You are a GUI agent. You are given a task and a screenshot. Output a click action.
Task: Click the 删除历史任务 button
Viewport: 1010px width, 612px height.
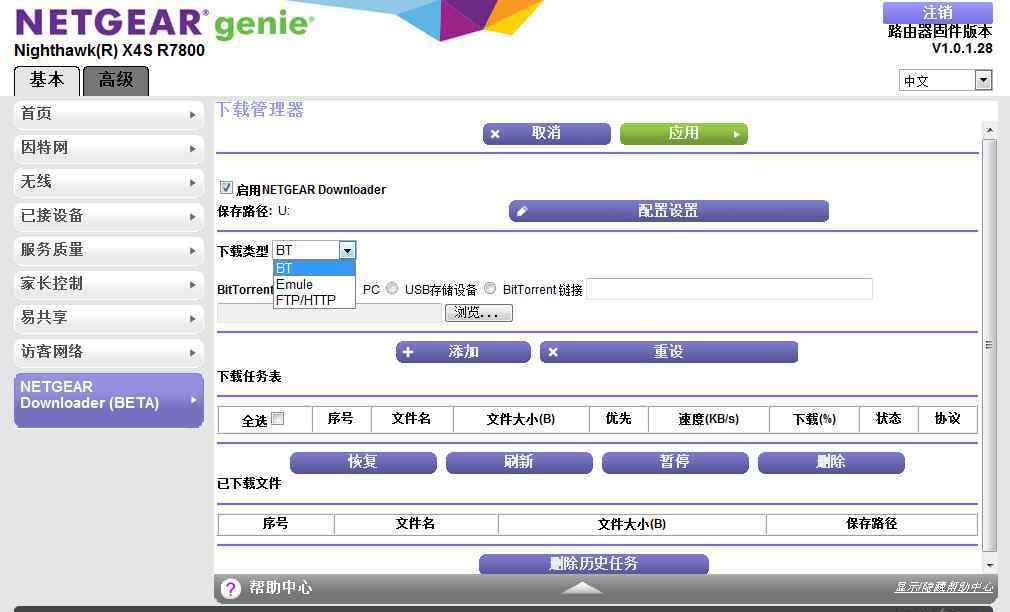point(594,564)
